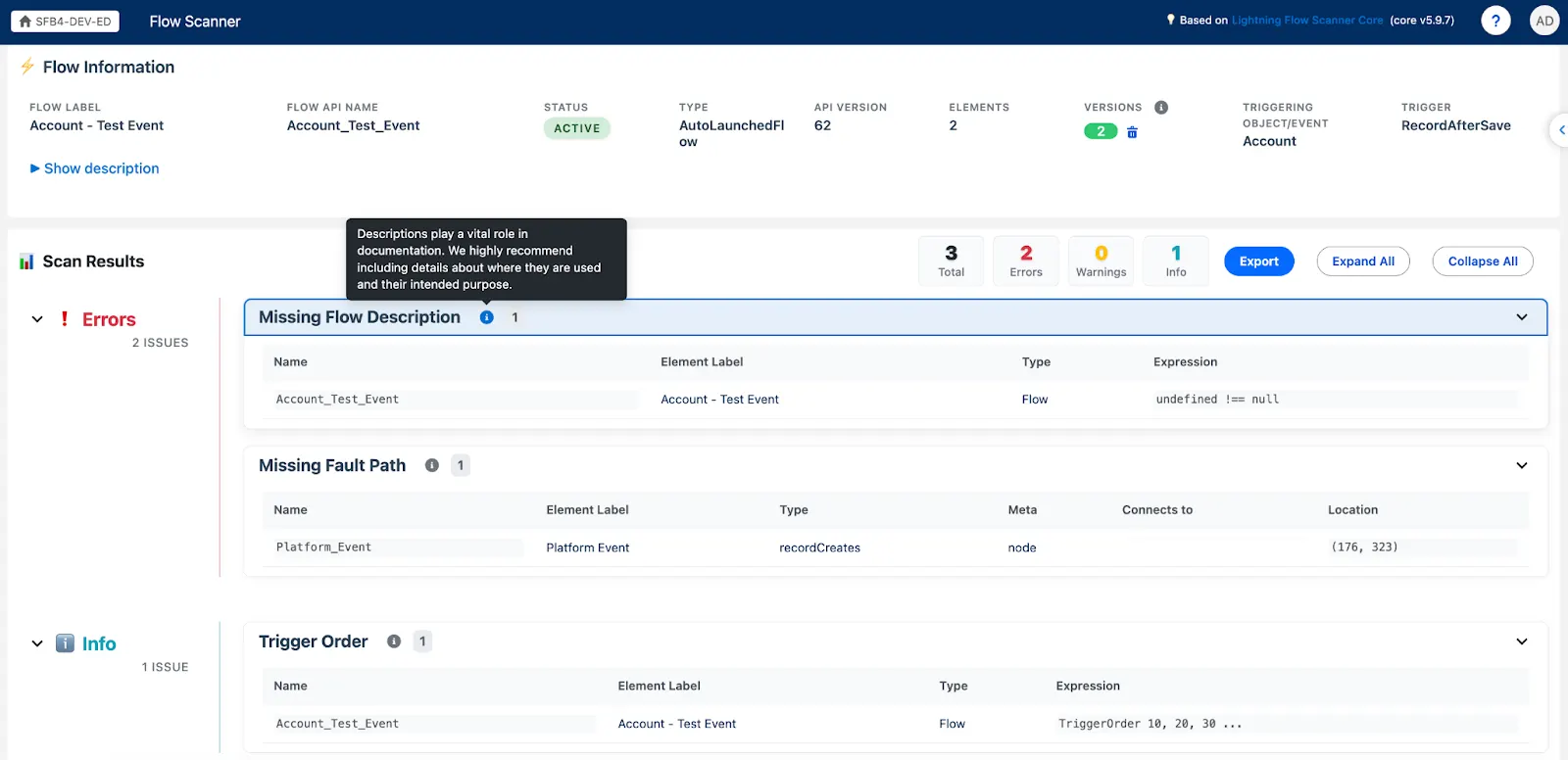Expand Show description disclosure
Image resolution: width=1568 pixels, height=760 pixels.
click(95, 168)
